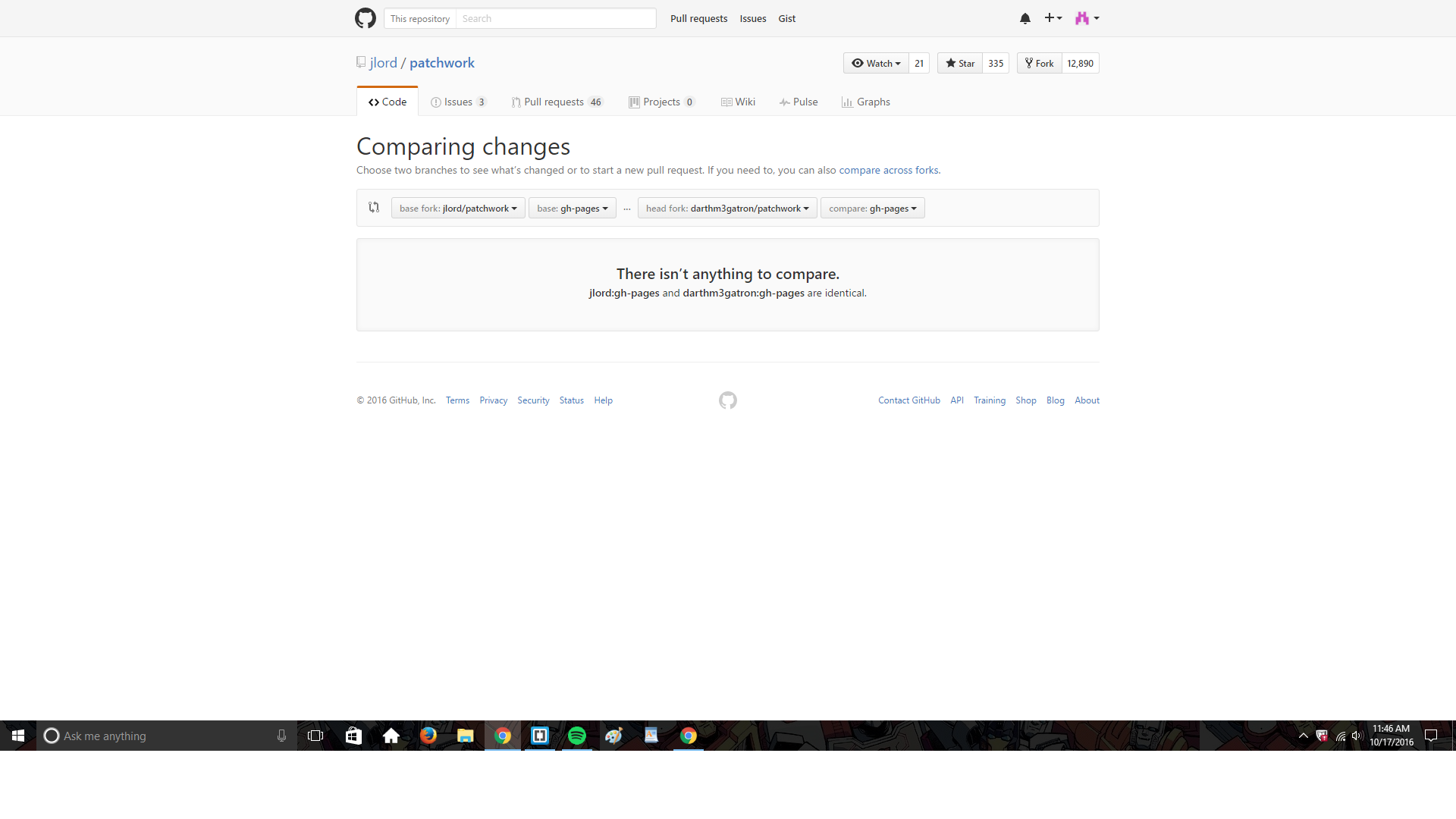Open the Watch repository dropdown
This screenshot has width=1456, height=819.
click(876, 64)
